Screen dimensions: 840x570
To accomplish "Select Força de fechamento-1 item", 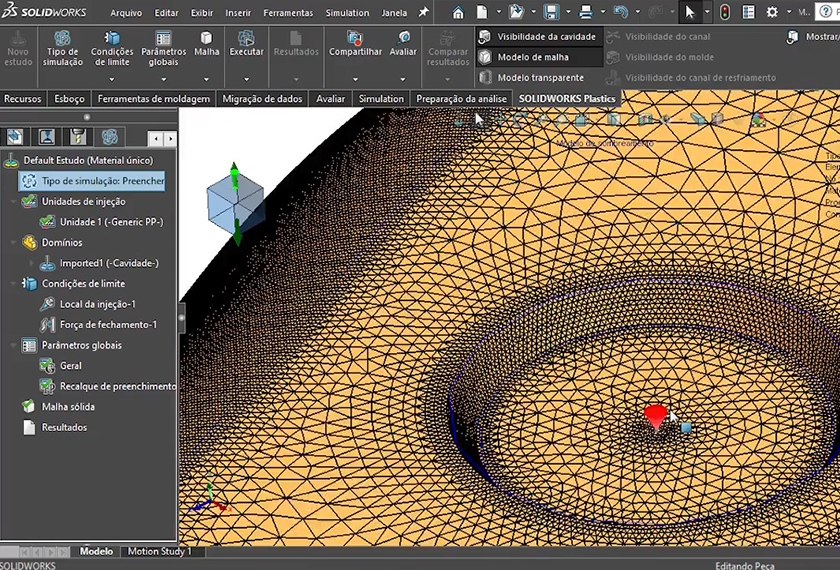I will [98, 325].
